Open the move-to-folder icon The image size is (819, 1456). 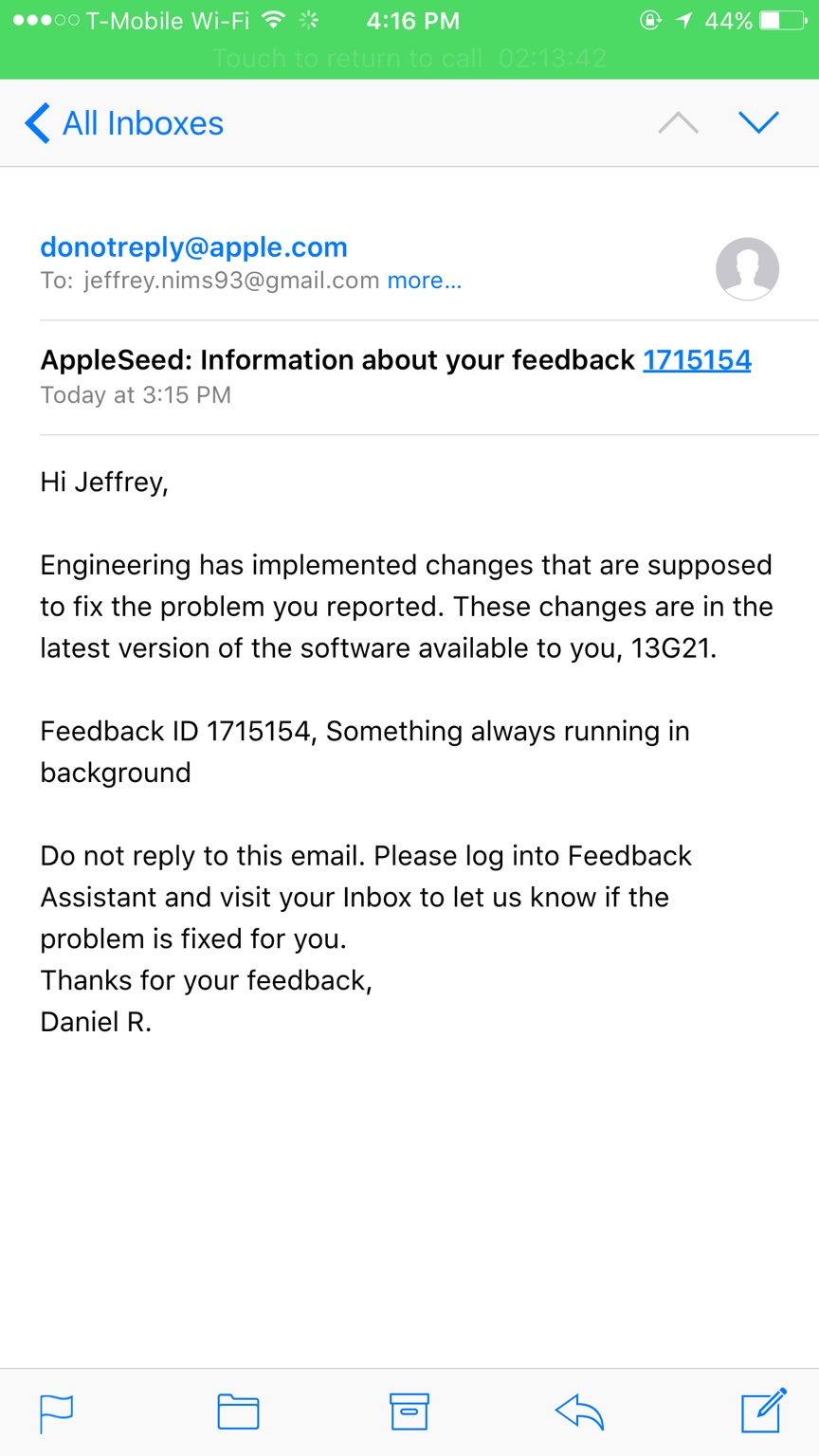coord(238,1412)
